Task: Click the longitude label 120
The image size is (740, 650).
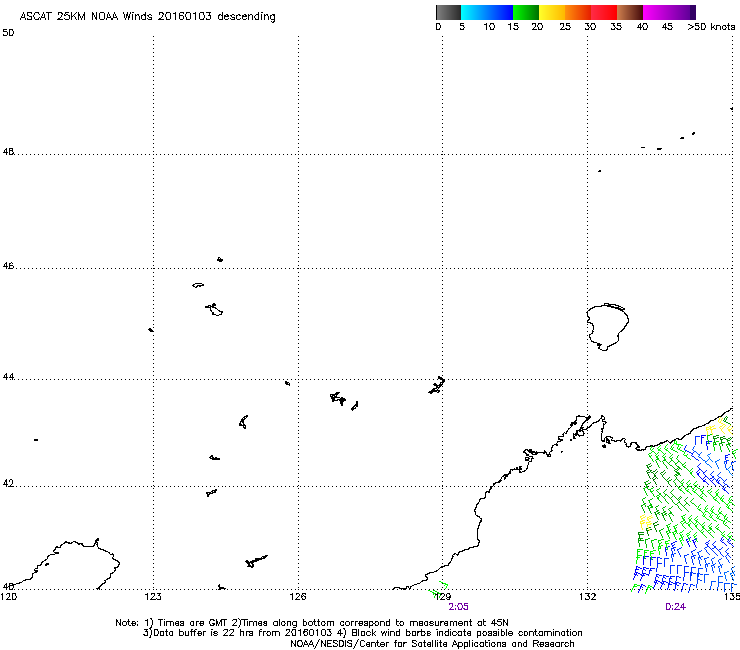Action: (9, 597)
